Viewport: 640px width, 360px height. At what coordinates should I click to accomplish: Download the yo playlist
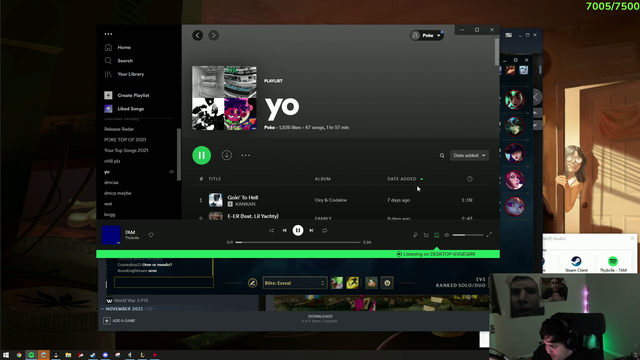(227, 155)
